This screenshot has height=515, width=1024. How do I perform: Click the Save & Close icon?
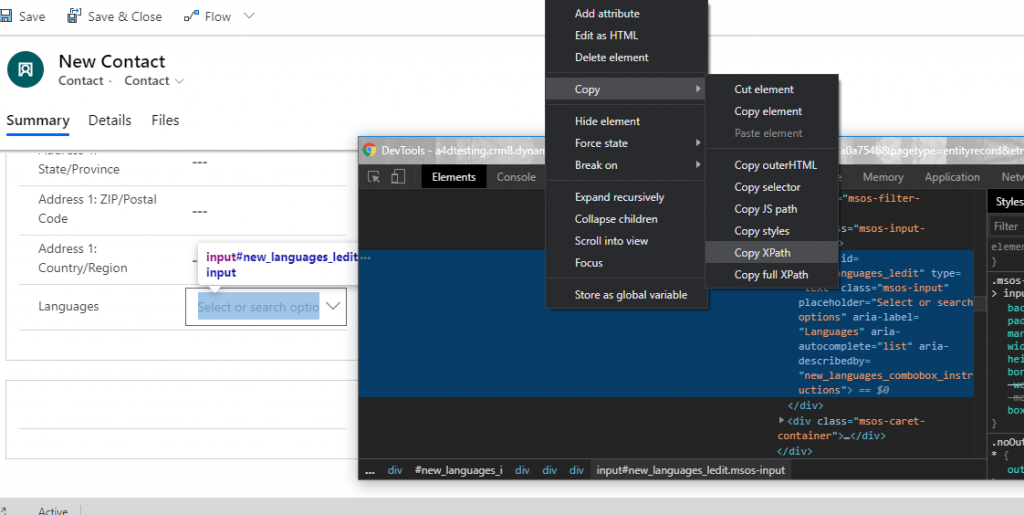click(x=74, y=17)
